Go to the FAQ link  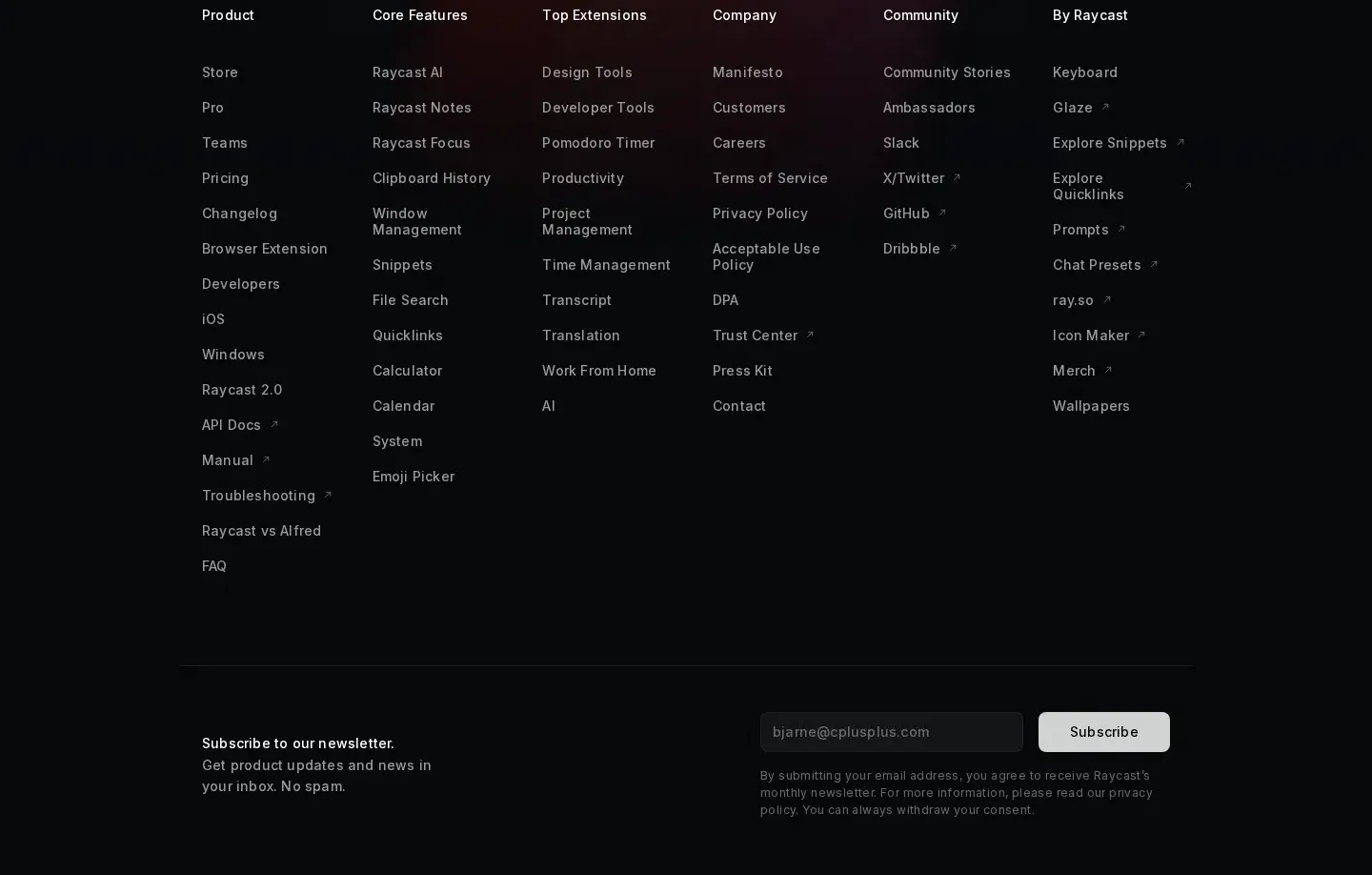214,566
